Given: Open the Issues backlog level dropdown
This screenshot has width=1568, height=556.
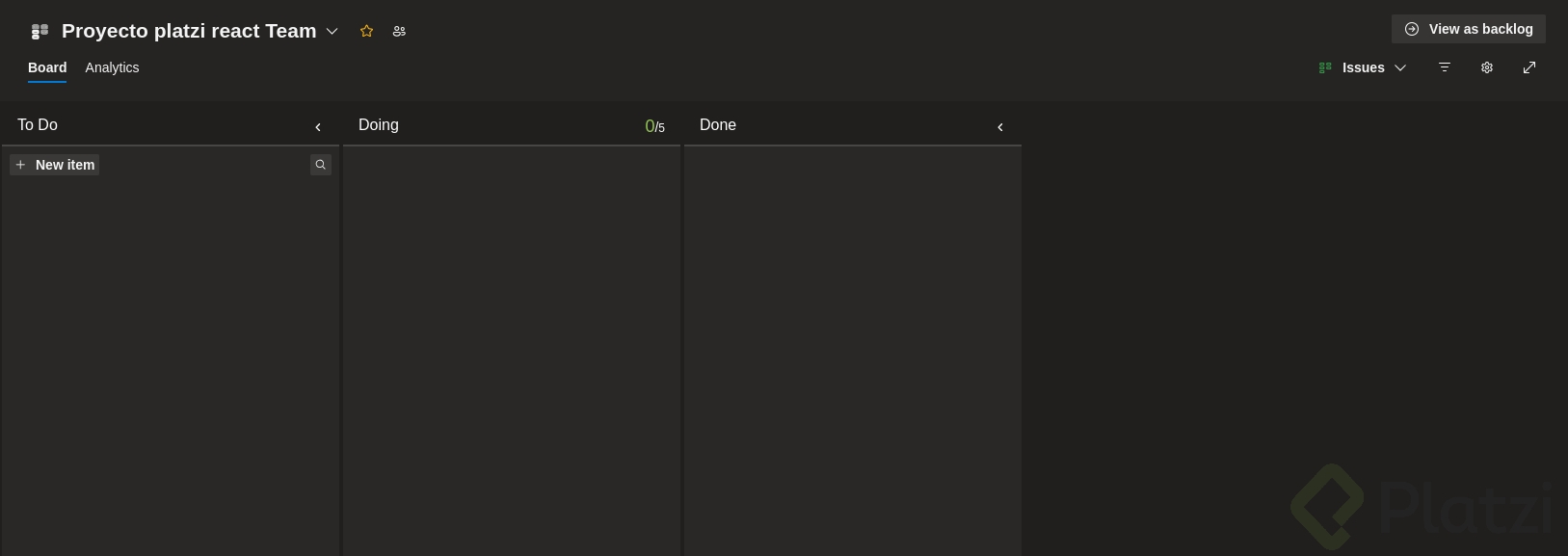Looking at the screenshot, I should tap(1363, 67).
